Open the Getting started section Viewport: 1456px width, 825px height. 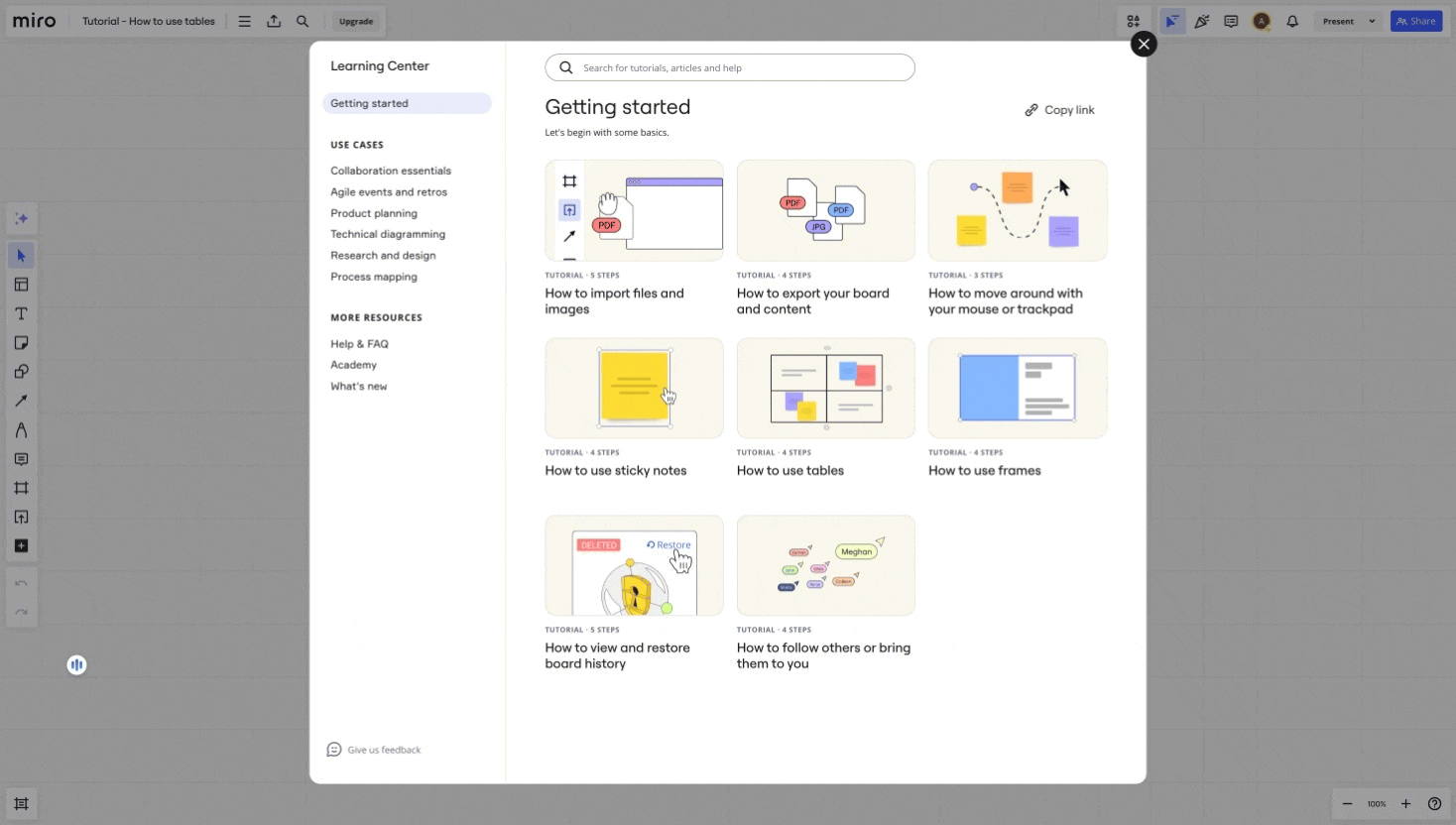tap(369, 103)
